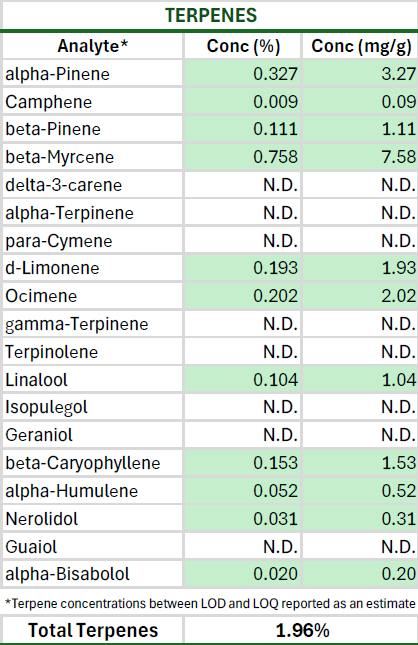The width and height of the screenshot is (418, 645).
Task: Click the alpha-Bisabolol 0.020 cell
Action: pyautogui.click(x=242, y=574)
